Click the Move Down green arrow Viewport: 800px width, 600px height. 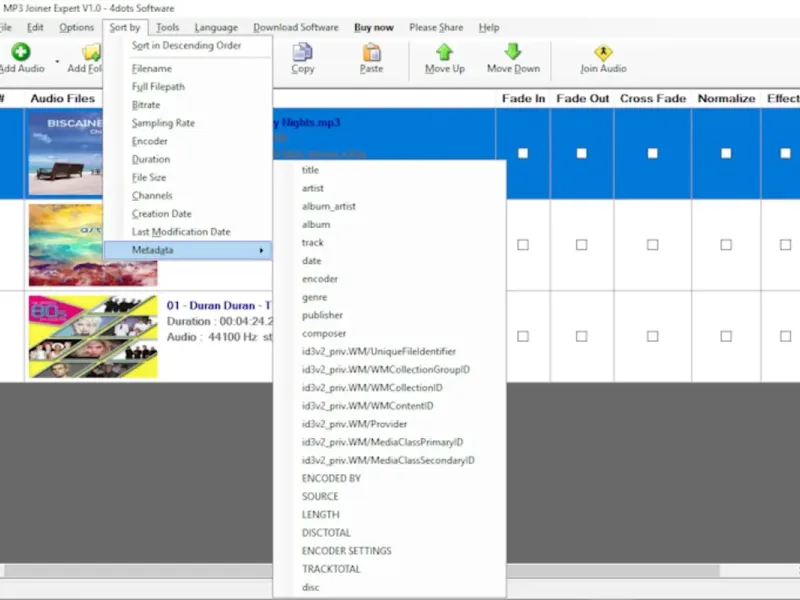(x=513, y=52)
